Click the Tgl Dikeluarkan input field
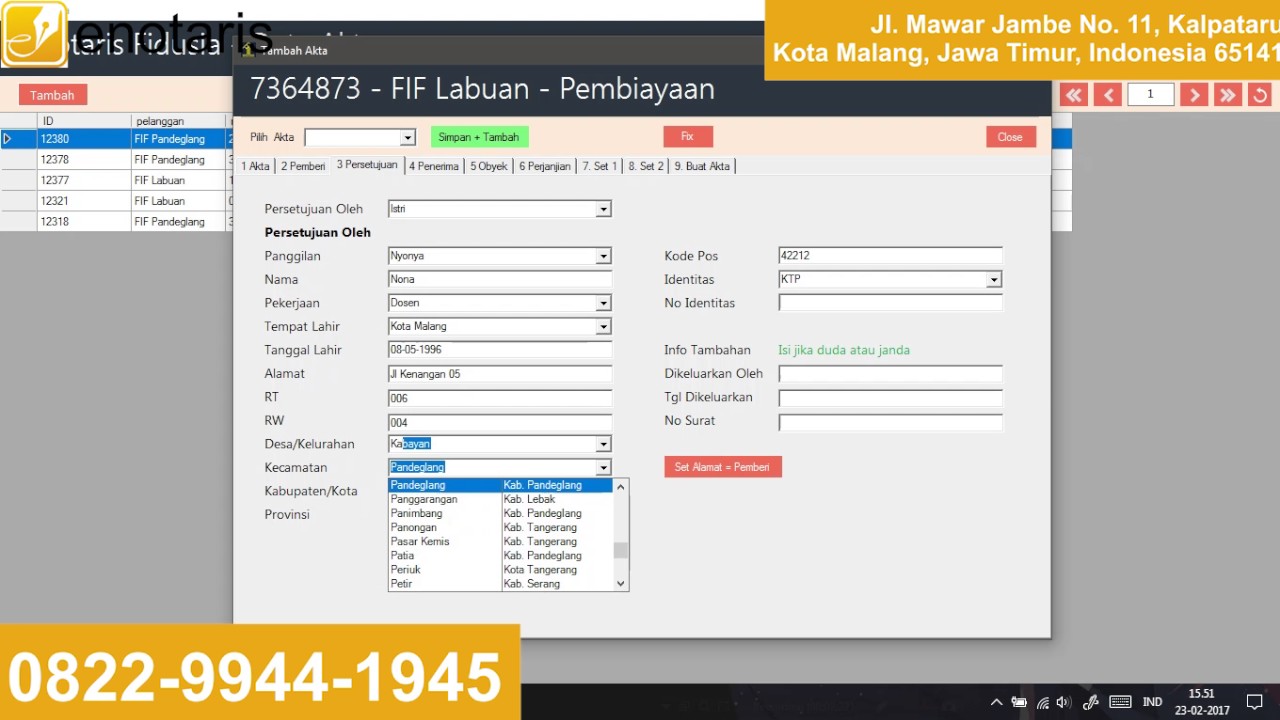 coord(890,397)
